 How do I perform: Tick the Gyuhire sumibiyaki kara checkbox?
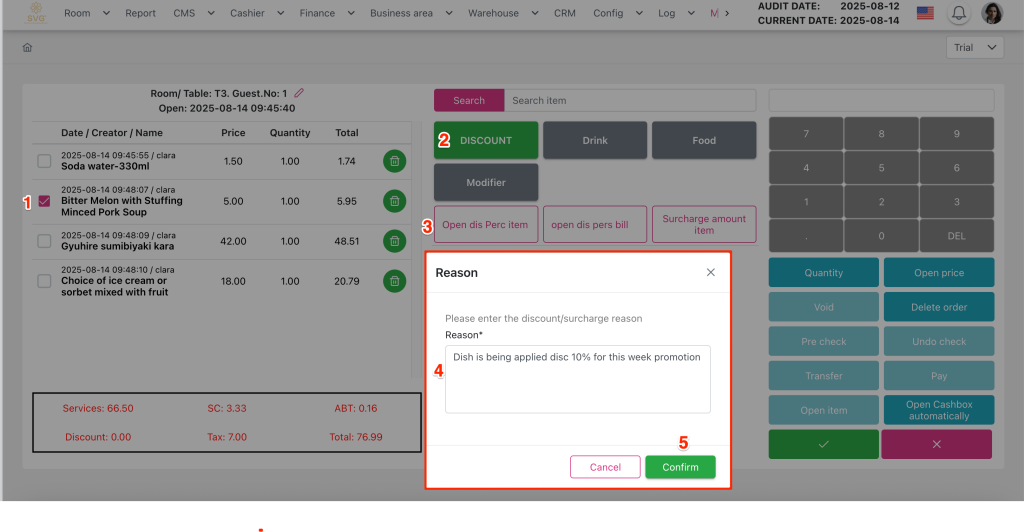(44, 241)
